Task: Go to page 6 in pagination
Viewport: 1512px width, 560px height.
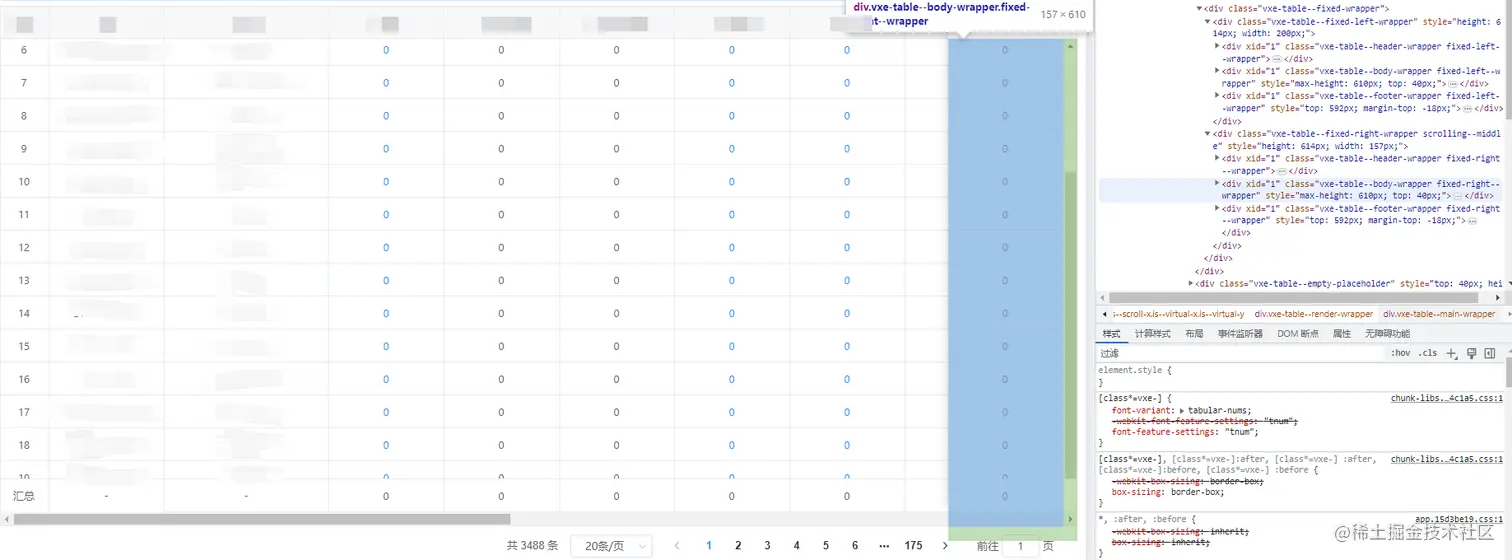Action: coord(854,545)
